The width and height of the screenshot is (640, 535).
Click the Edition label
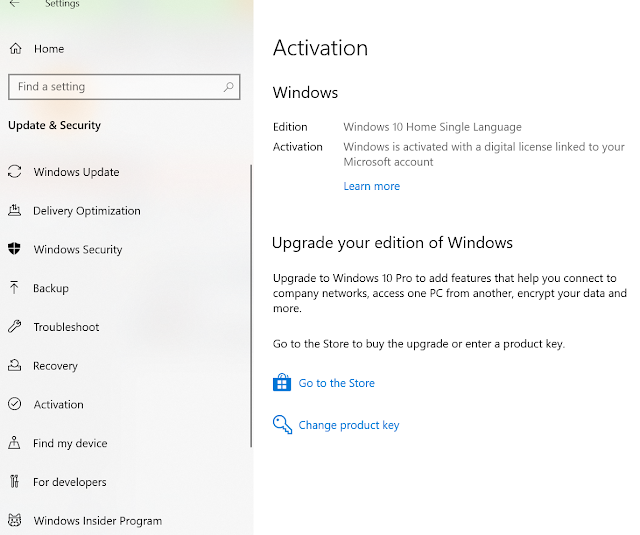click(290, 127)
